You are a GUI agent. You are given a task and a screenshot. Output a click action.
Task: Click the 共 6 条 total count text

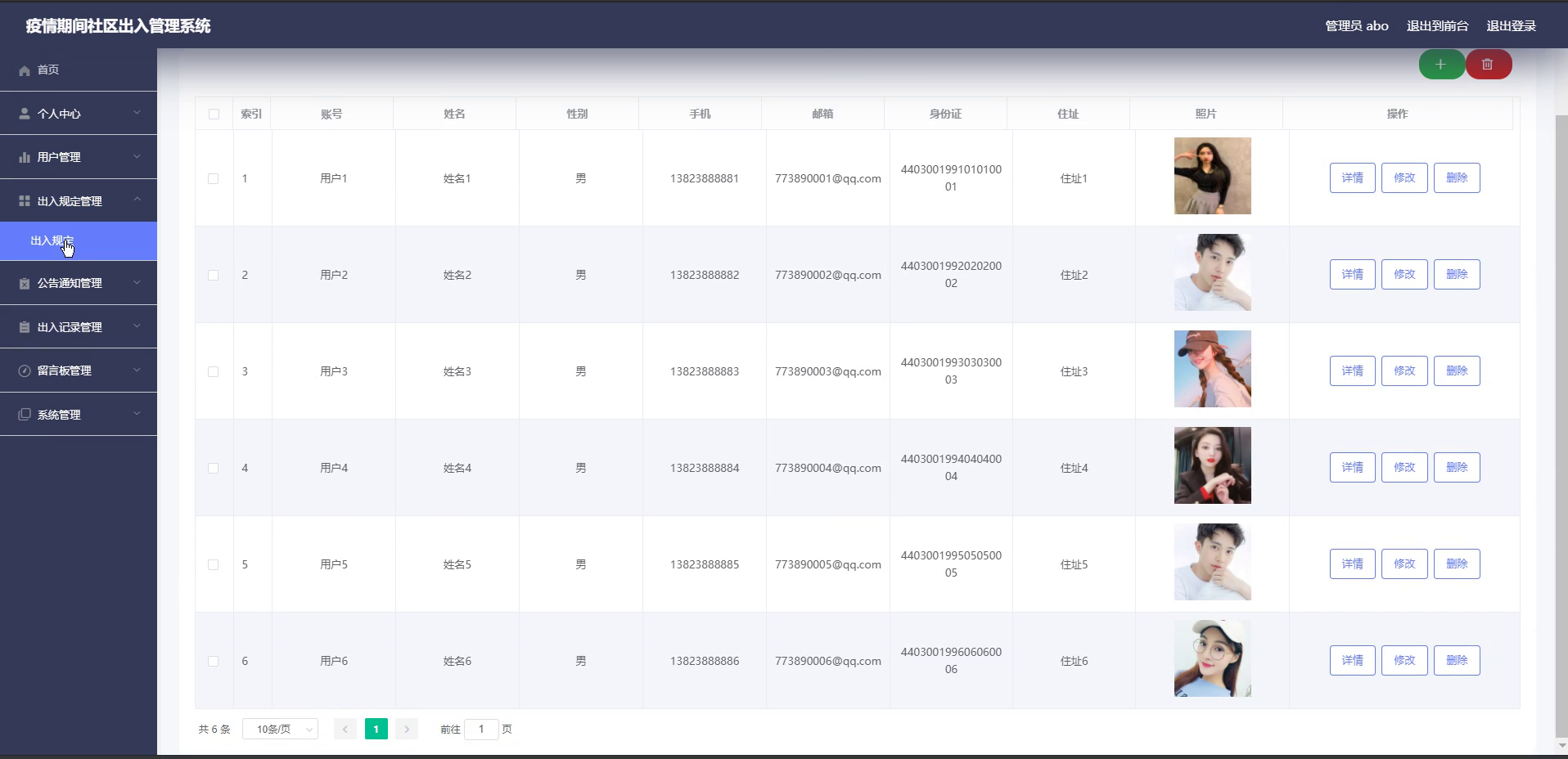click(214, 729)
